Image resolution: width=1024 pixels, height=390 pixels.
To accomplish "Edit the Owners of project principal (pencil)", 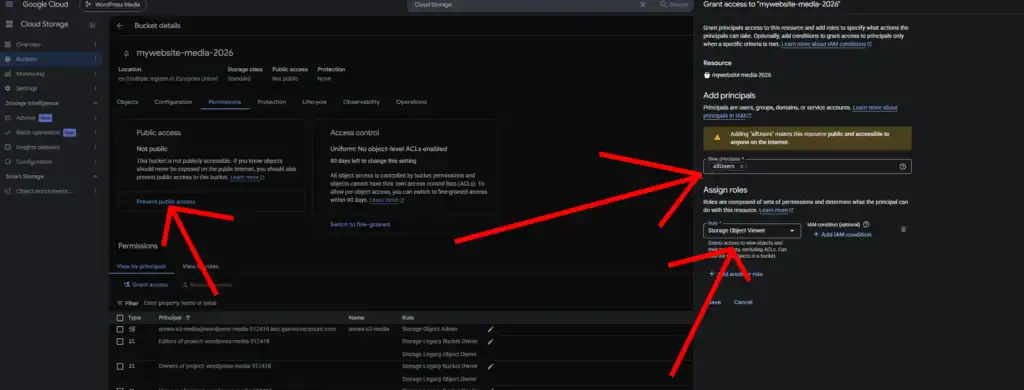I will coord(490,366).
